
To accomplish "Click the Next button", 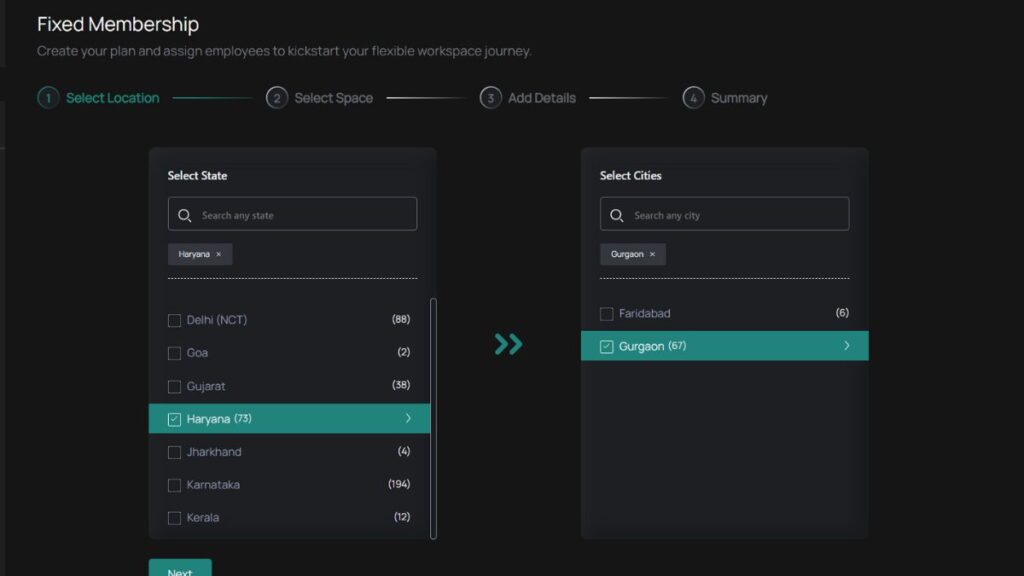I will pyautogui.click(x=180, y=568).
